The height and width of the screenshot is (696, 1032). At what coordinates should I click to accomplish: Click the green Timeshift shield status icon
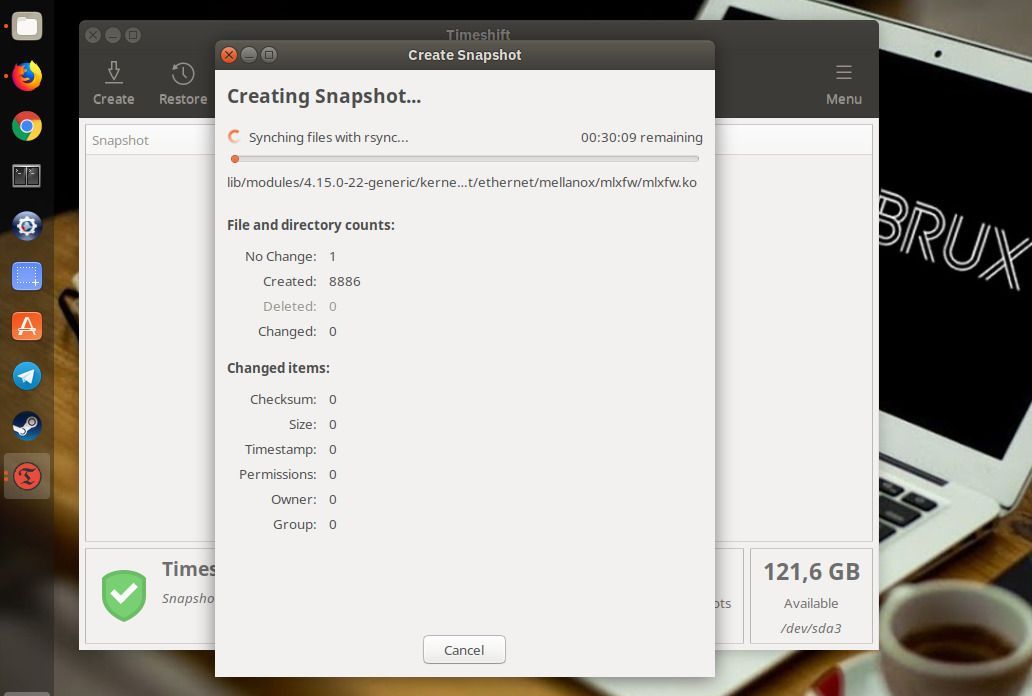(x=124, y=594)
